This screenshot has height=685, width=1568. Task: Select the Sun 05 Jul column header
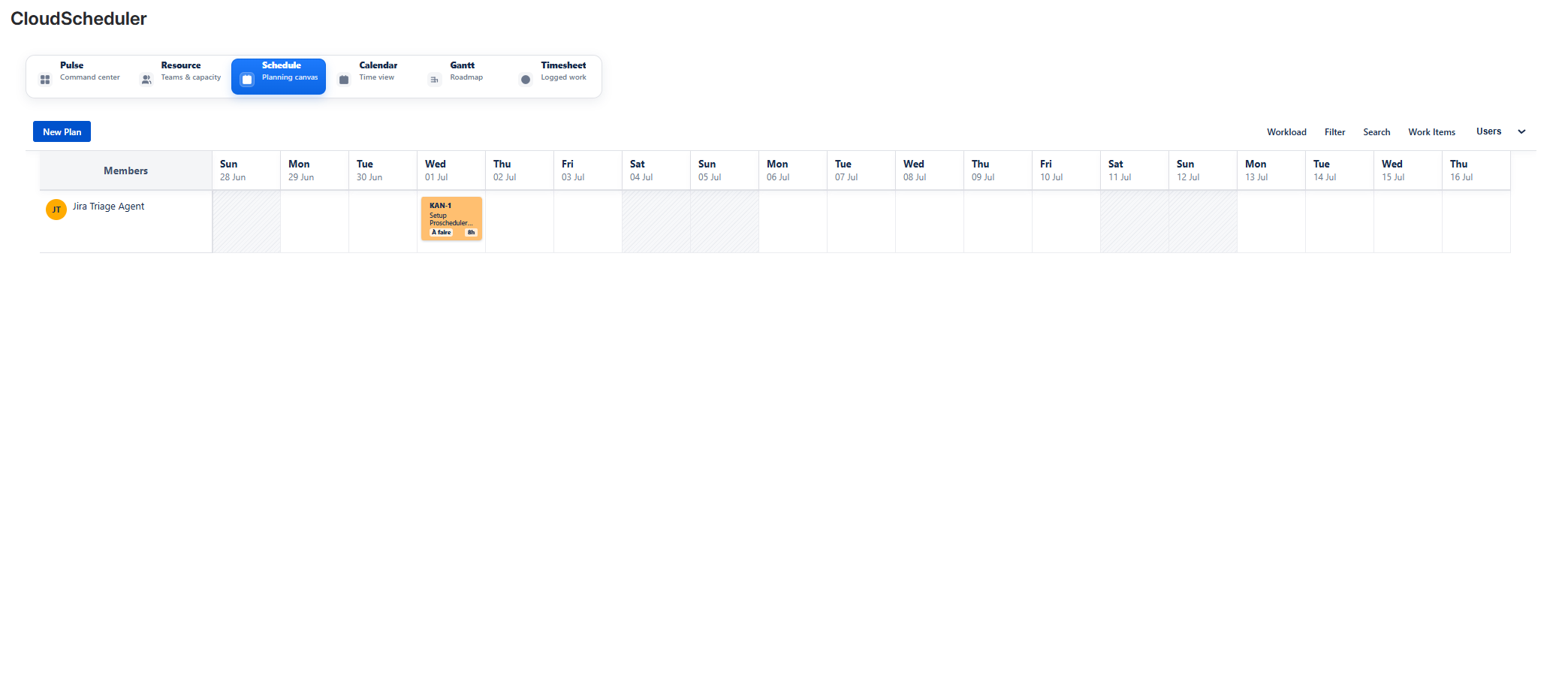point(725,170)
